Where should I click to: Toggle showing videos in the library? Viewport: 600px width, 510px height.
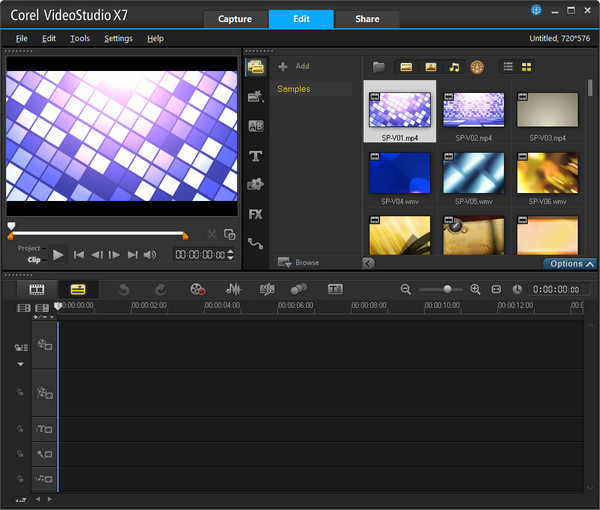coord(406,67)
